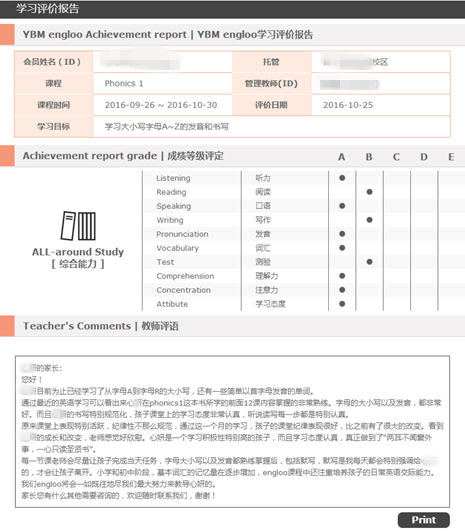
Task: Click the 课程 field label
Action: point(54,83)
